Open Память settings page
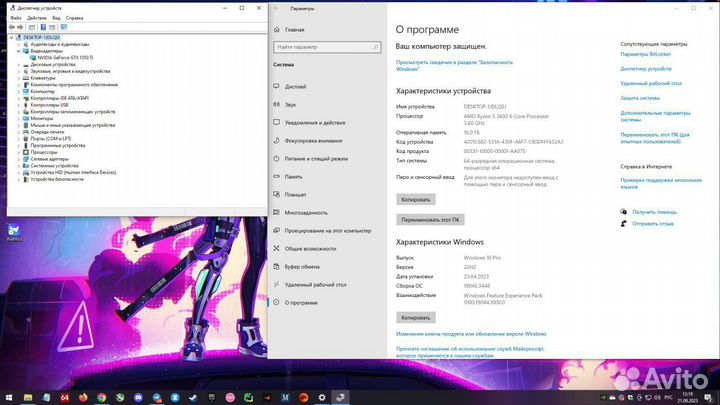The height and width of the screenshot is (405, 720). [x=293, y=176]
